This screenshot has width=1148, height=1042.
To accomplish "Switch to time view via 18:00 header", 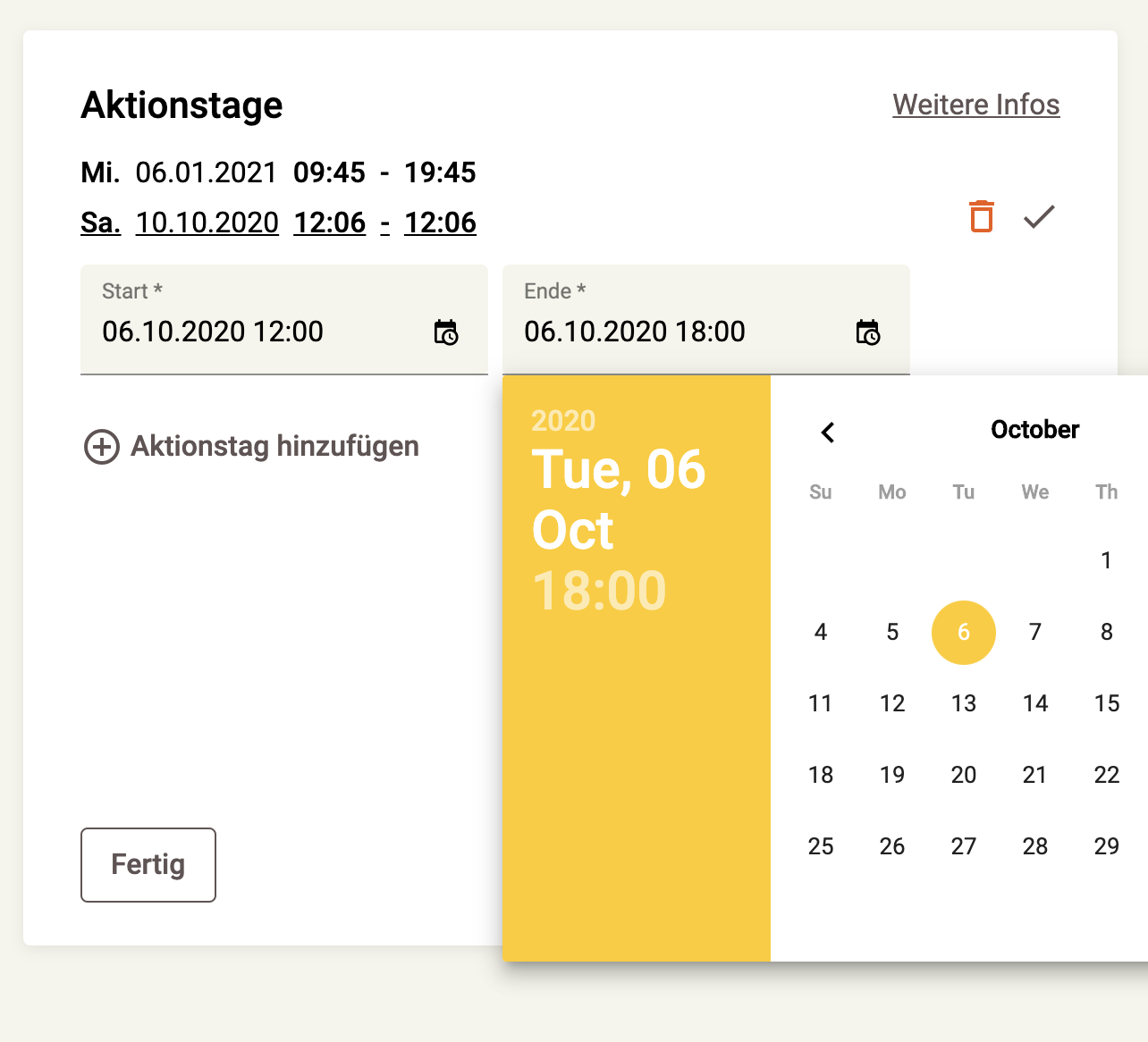I will click(x=599, y=591).
